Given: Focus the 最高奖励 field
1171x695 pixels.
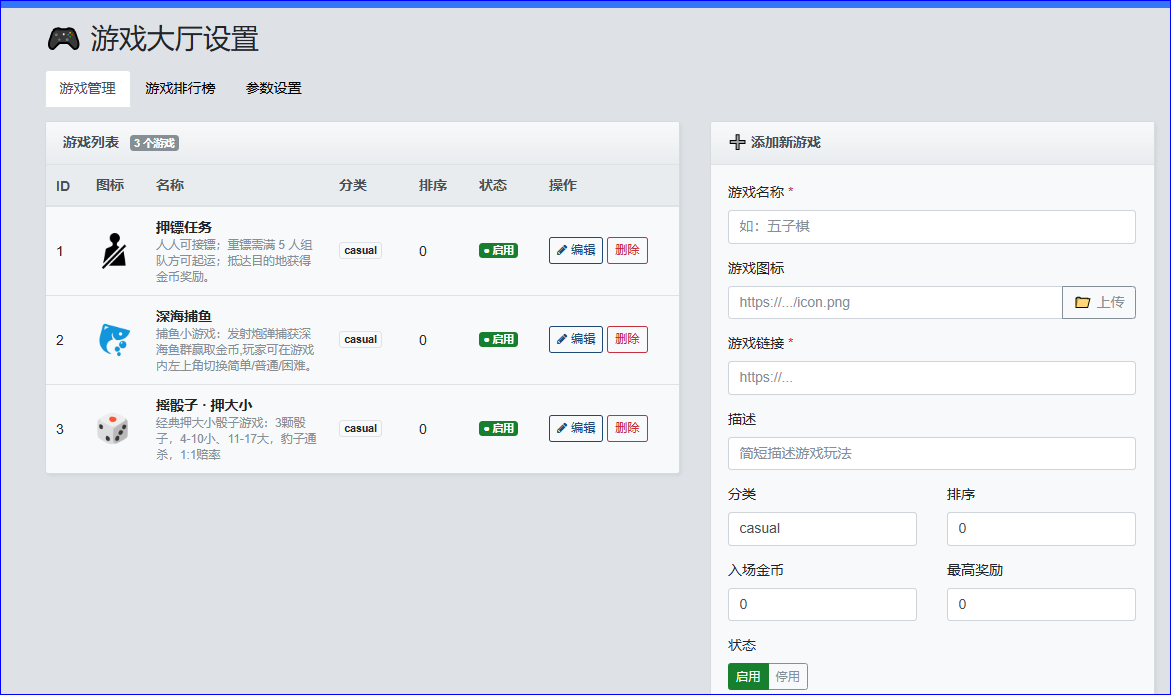Looking at the screenshot, I should coord(1041,604).
